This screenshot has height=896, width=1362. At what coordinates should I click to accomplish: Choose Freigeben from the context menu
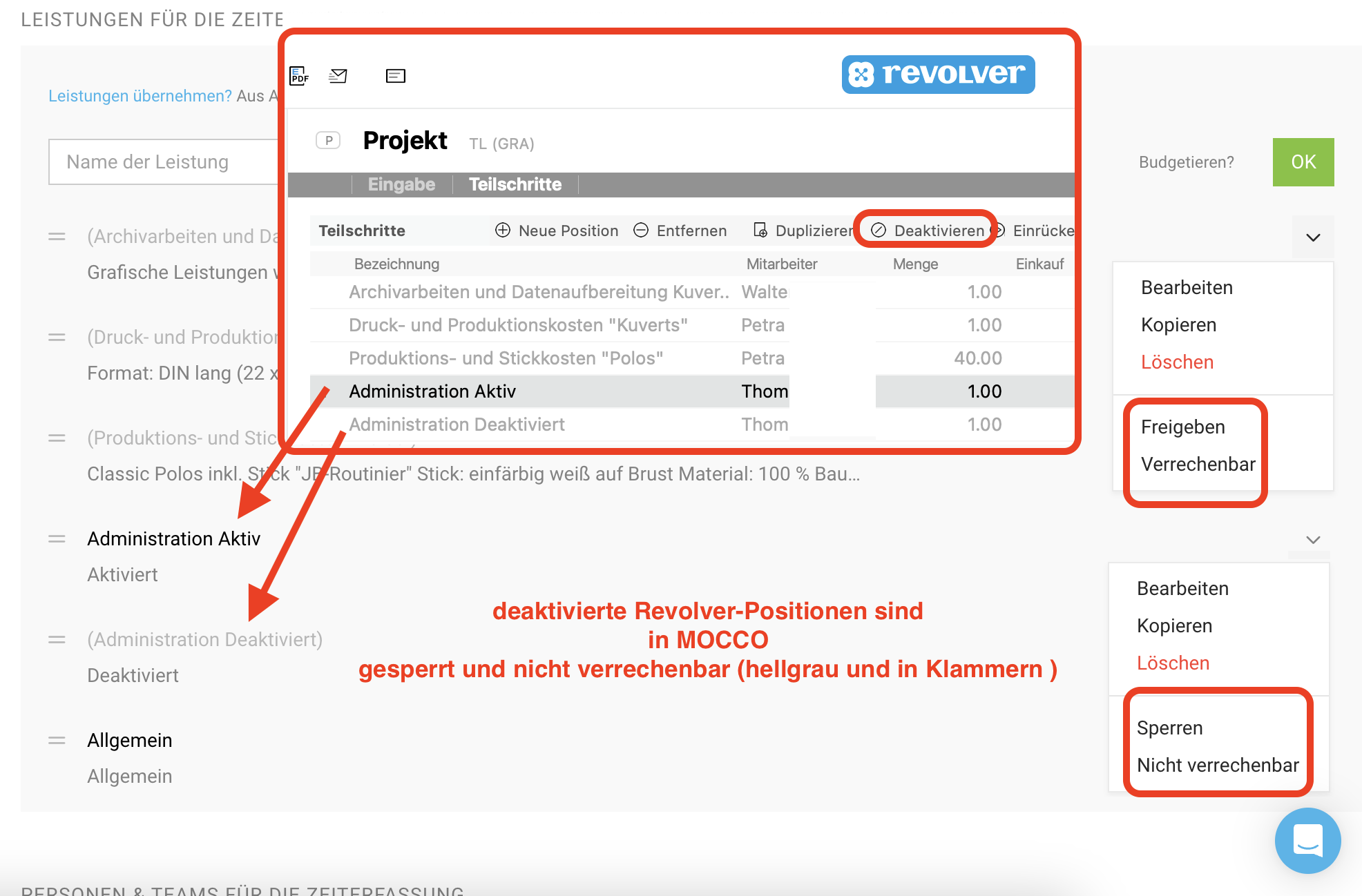[1182, 427]
